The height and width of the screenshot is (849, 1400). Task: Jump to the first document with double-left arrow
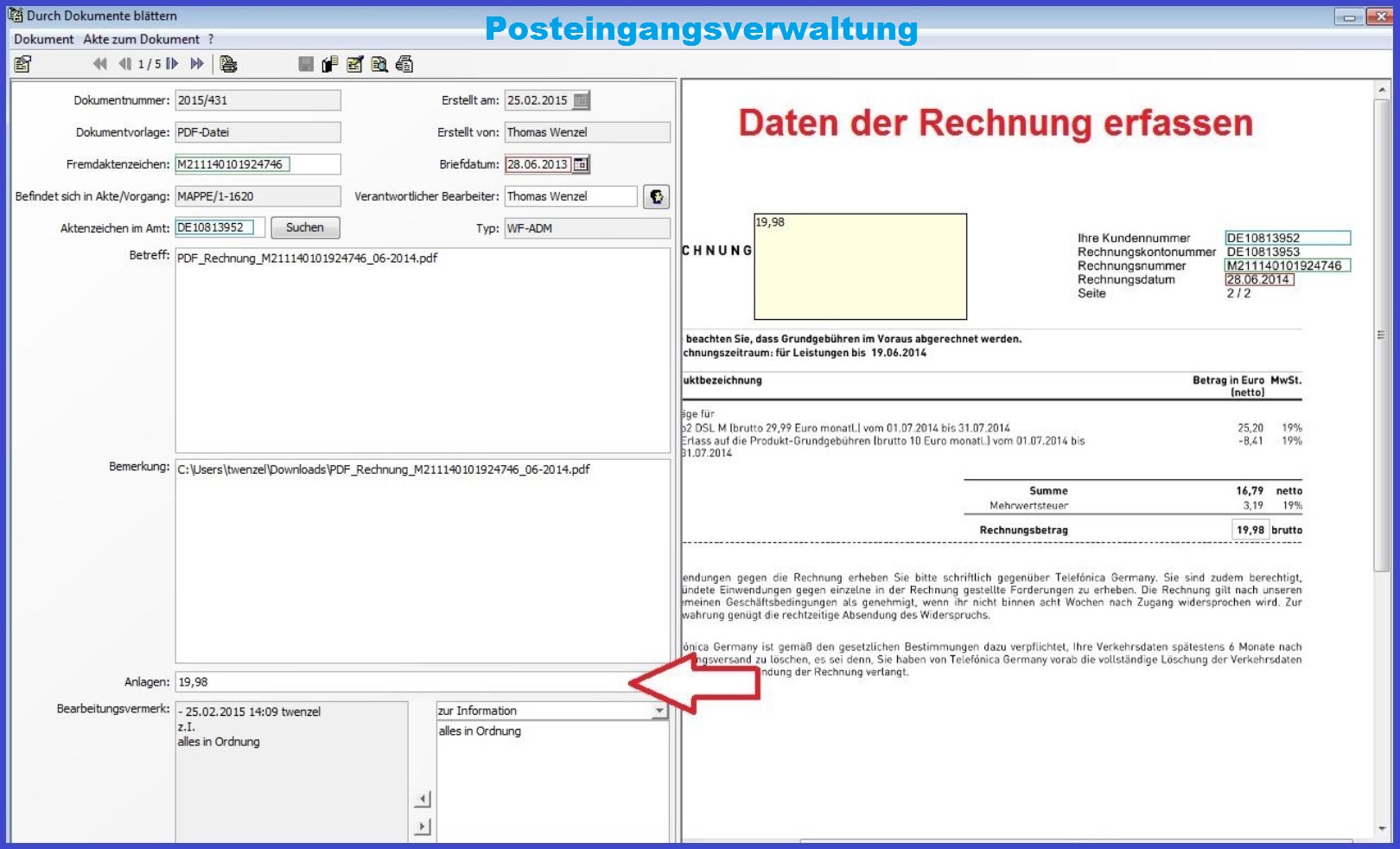100,64
